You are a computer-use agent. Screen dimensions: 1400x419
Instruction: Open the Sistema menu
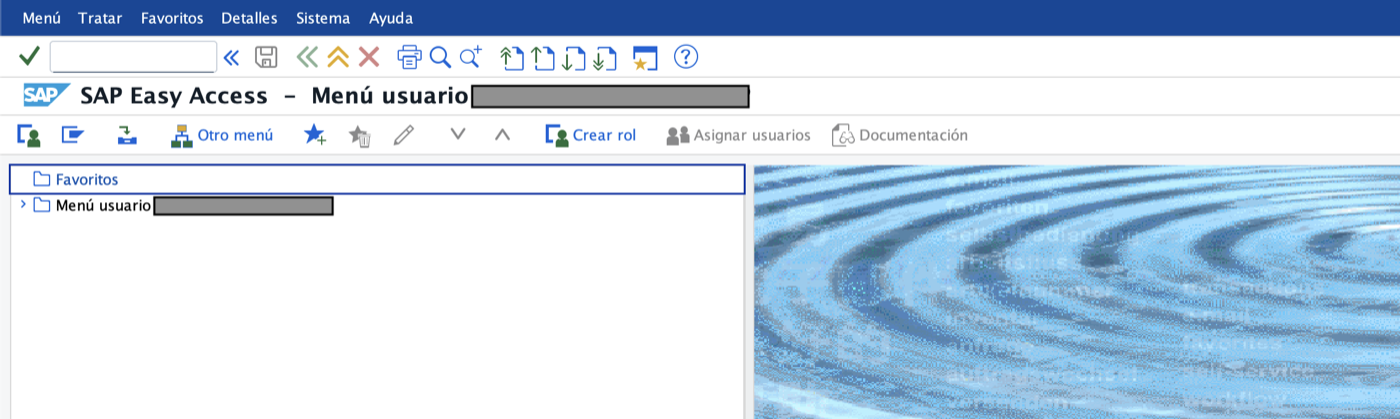point(323,18)
